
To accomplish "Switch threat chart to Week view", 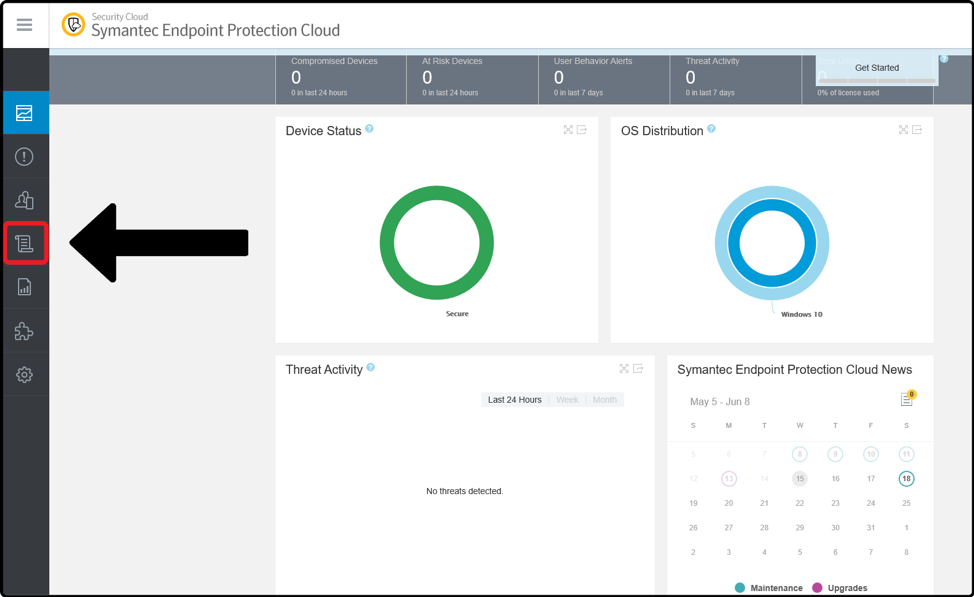I will (567, 400).
